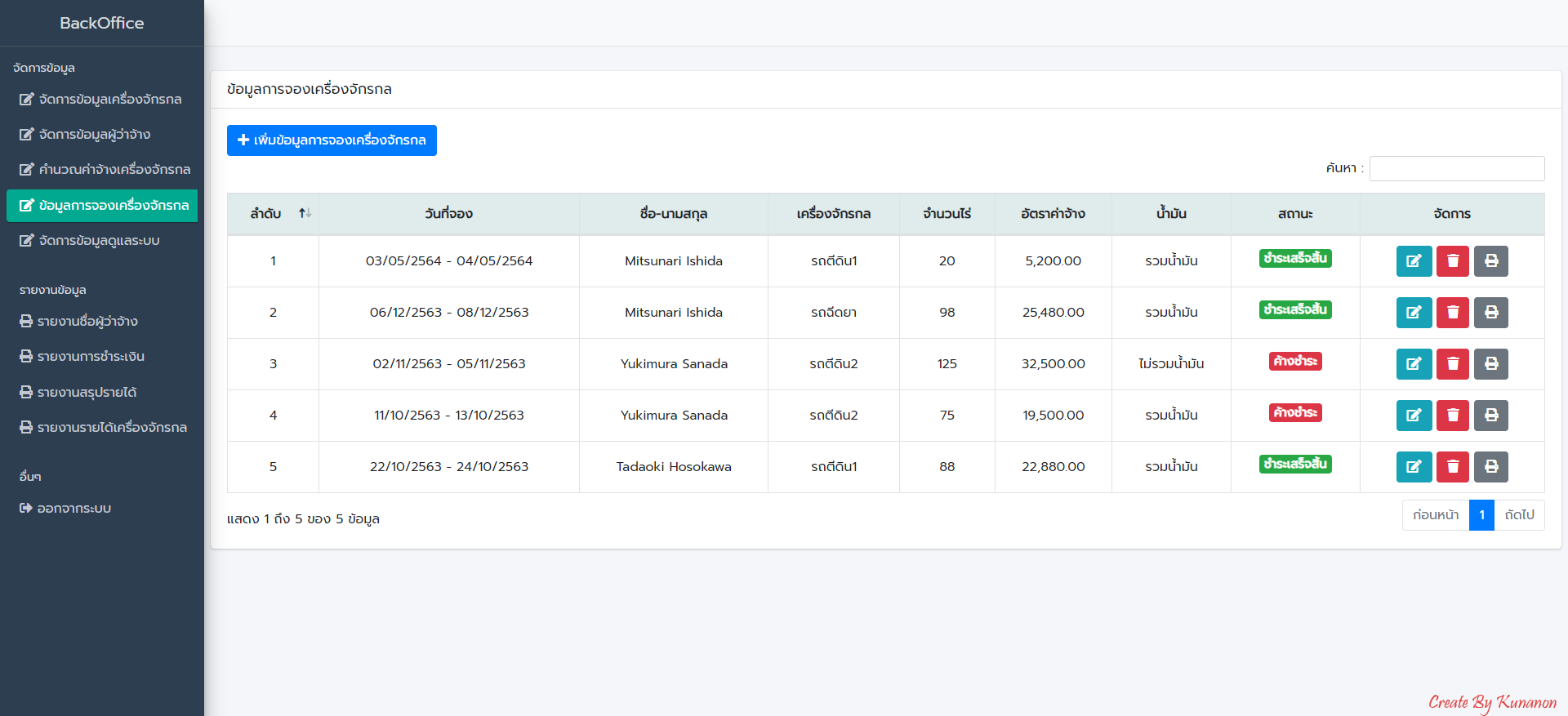Edit the booking in row 2

click(x=1414, y=313)
